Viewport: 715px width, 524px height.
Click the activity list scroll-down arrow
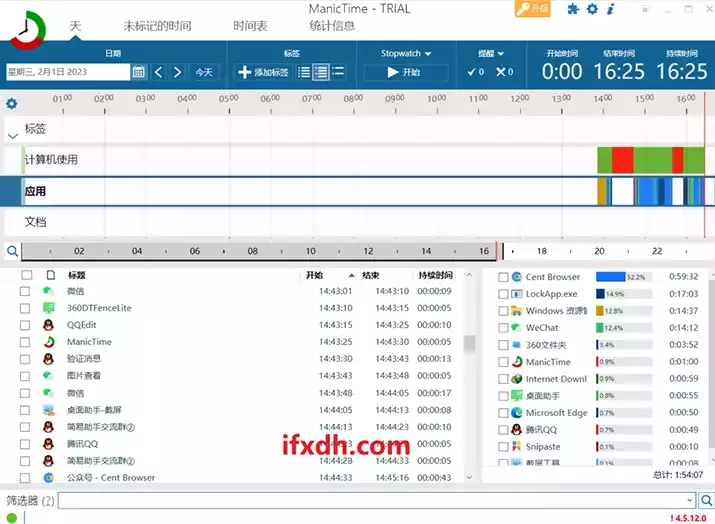coord(469,477)
